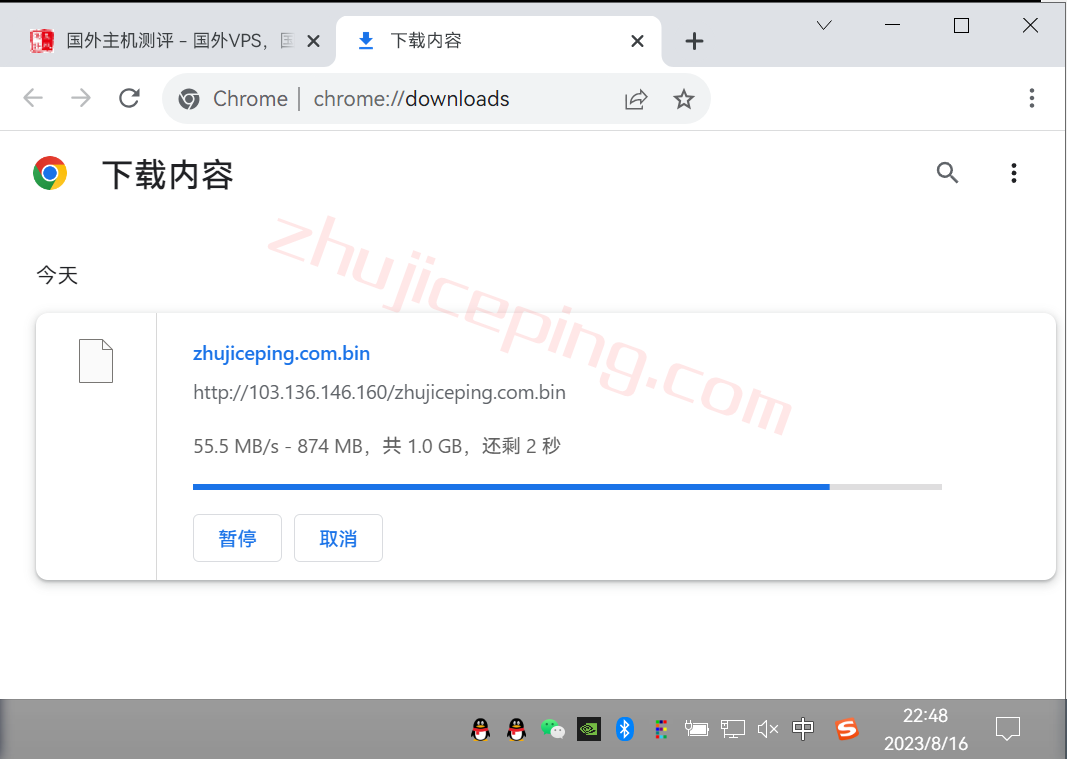Reload the downloads page
The width and height of the screenshot is (1067, 759).
[x=129, y=99]
